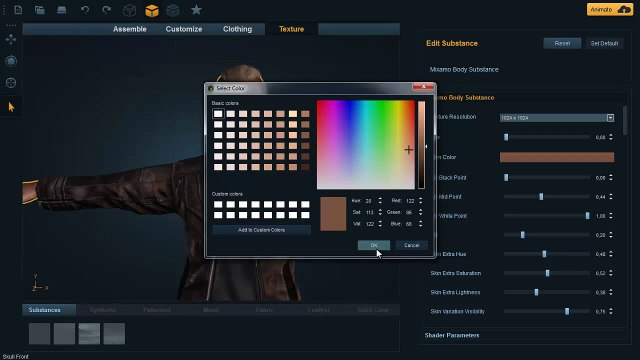Select the third substance thumbnail
The image size is (640, 360).
coord(89,333)
